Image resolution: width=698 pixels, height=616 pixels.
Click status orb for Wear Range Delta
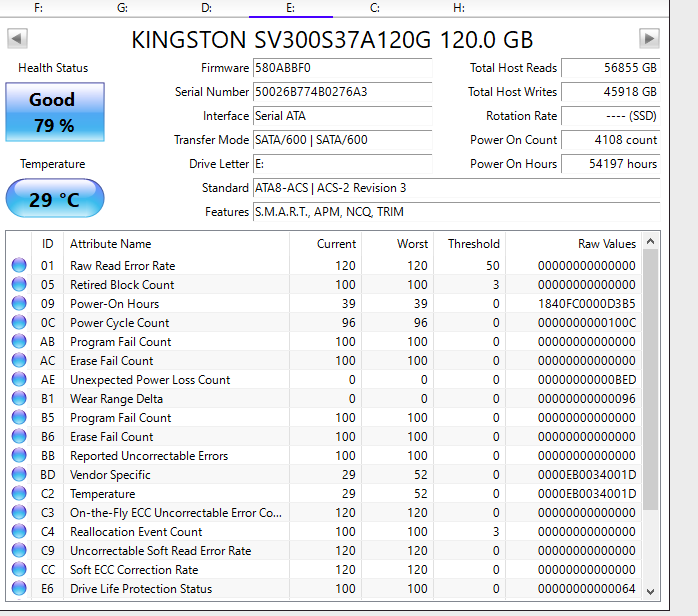(x=19, y=398)
